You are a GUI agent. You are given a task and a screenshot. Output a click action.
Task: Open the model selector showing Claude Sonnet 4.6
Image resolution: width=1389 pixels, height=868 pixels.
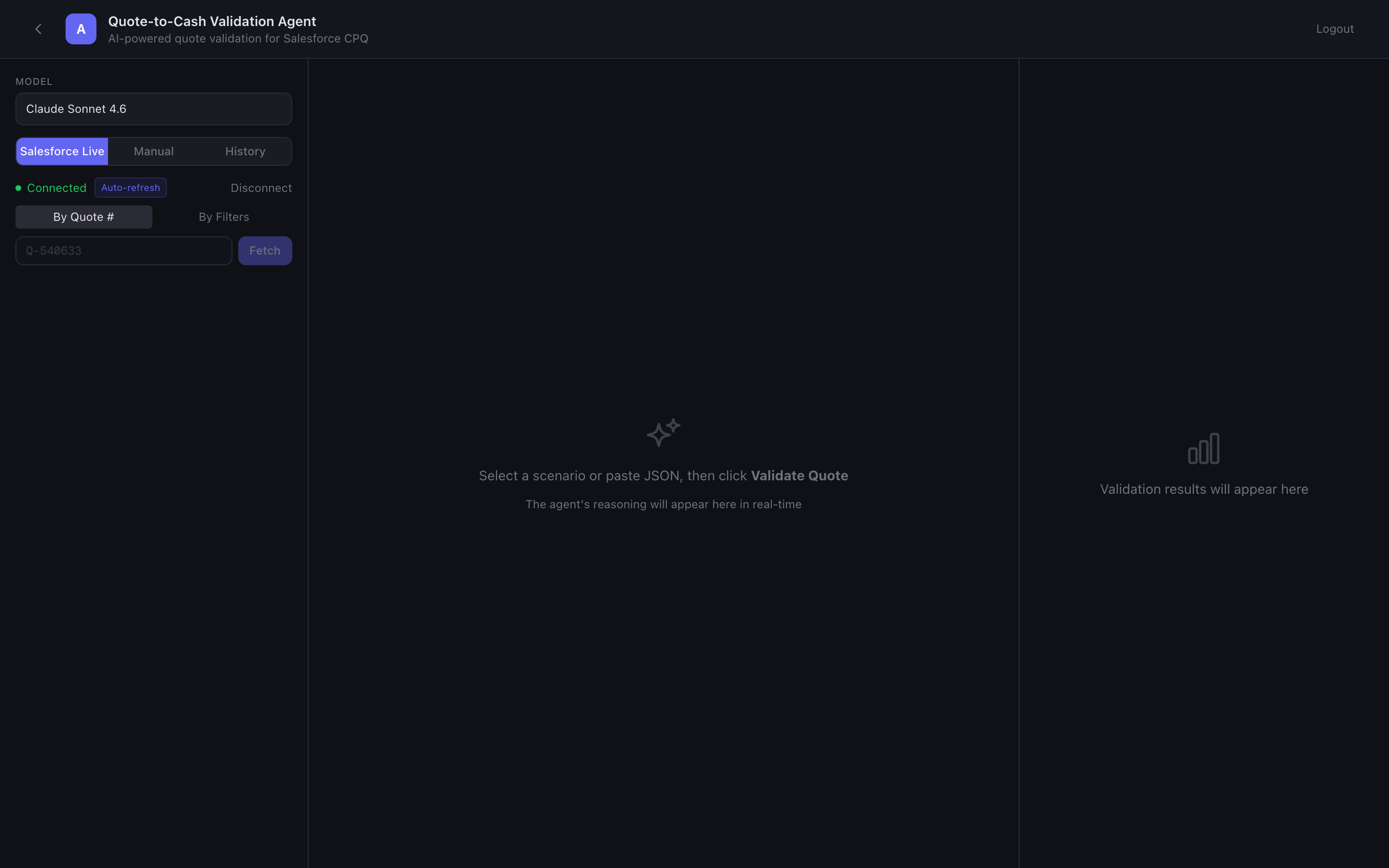point(153,108)
